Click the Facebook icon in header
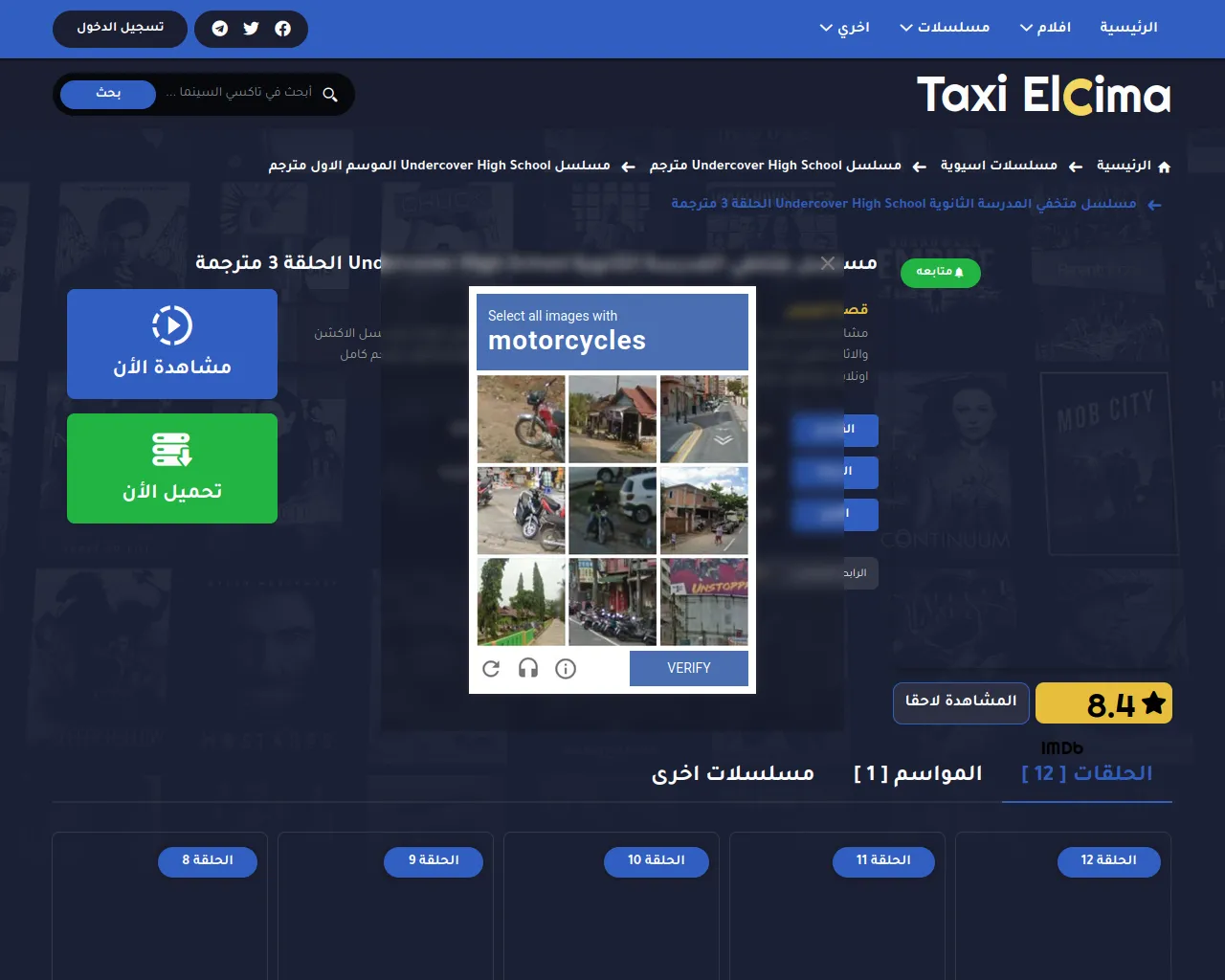 point(282,29)
